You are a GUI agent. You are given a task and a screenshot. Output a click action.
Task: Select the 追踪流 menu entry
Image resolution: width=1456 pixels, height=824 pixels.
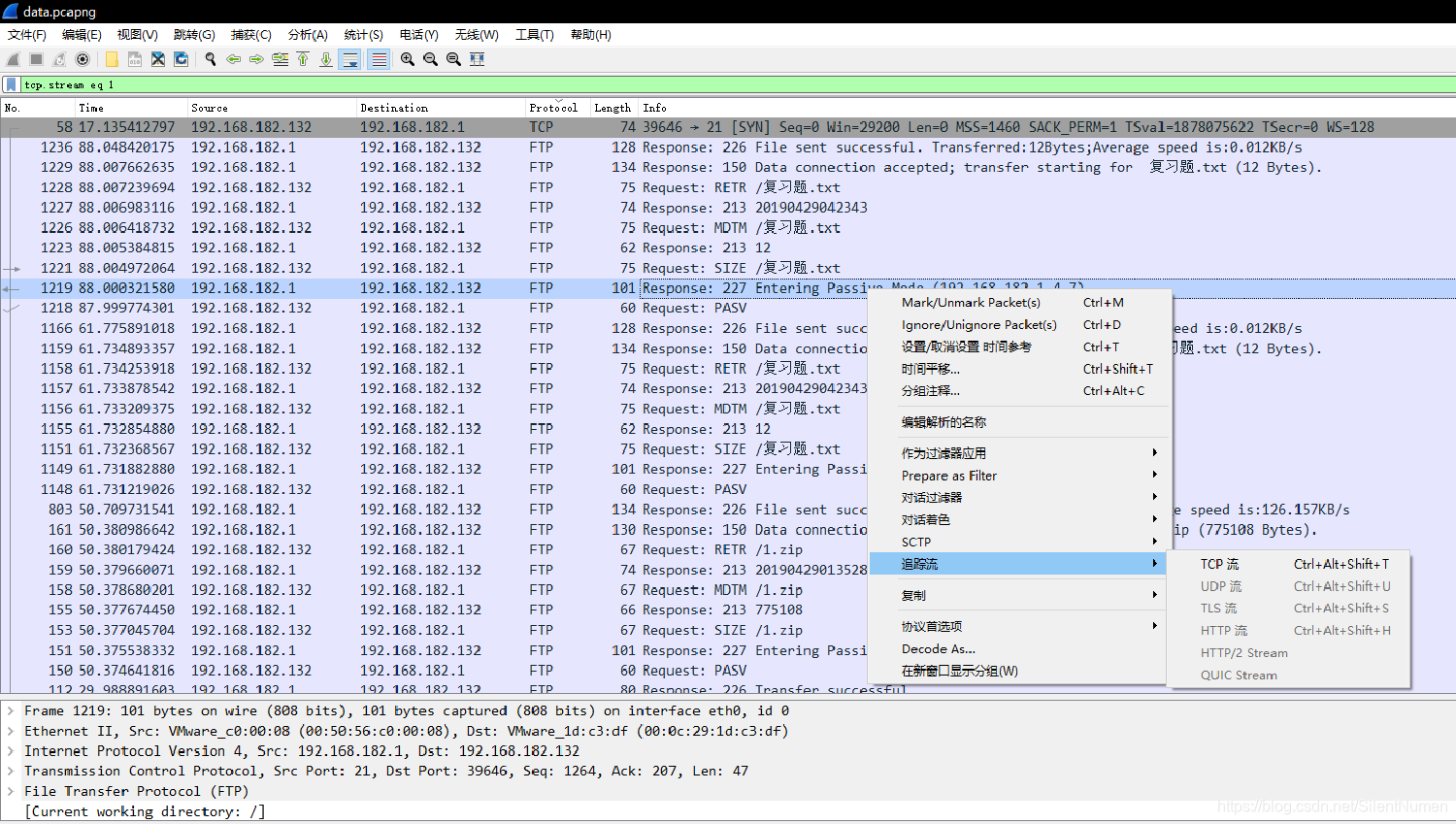point(1018,564)
